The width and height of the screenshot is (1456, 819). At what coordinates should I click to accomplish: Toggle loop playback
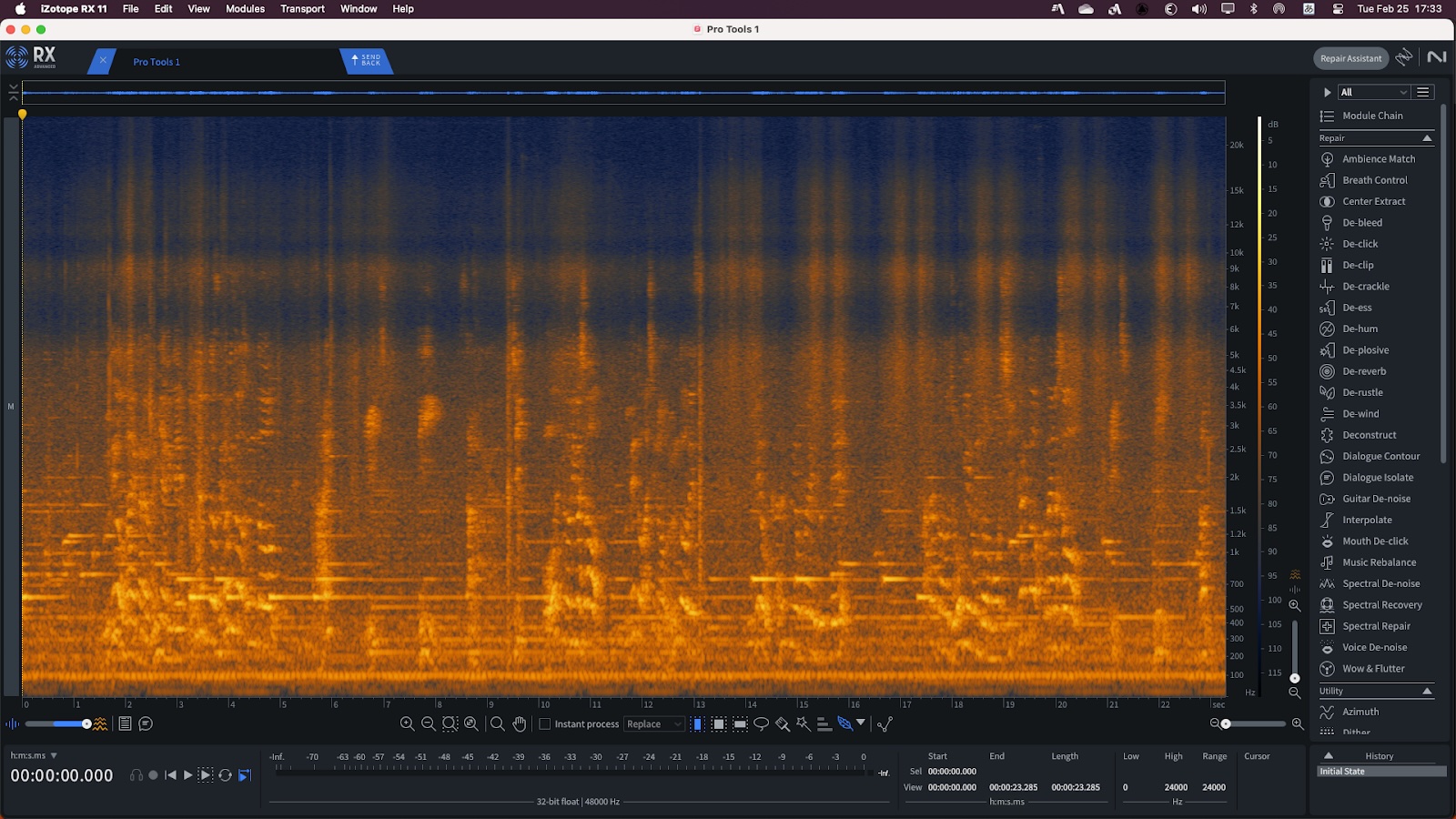[x=225, y=775]
